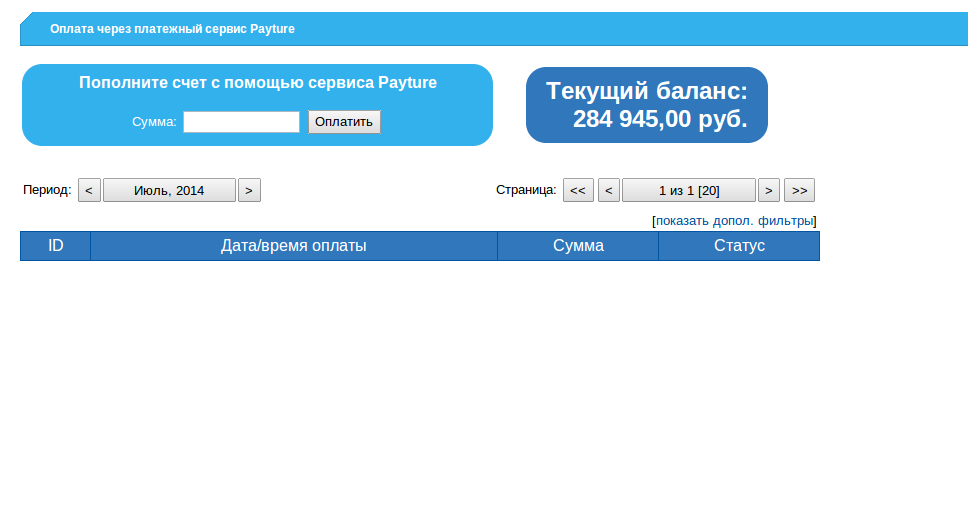Go to previous page of results
Screen dimensions: 968x518
point(608,190)
